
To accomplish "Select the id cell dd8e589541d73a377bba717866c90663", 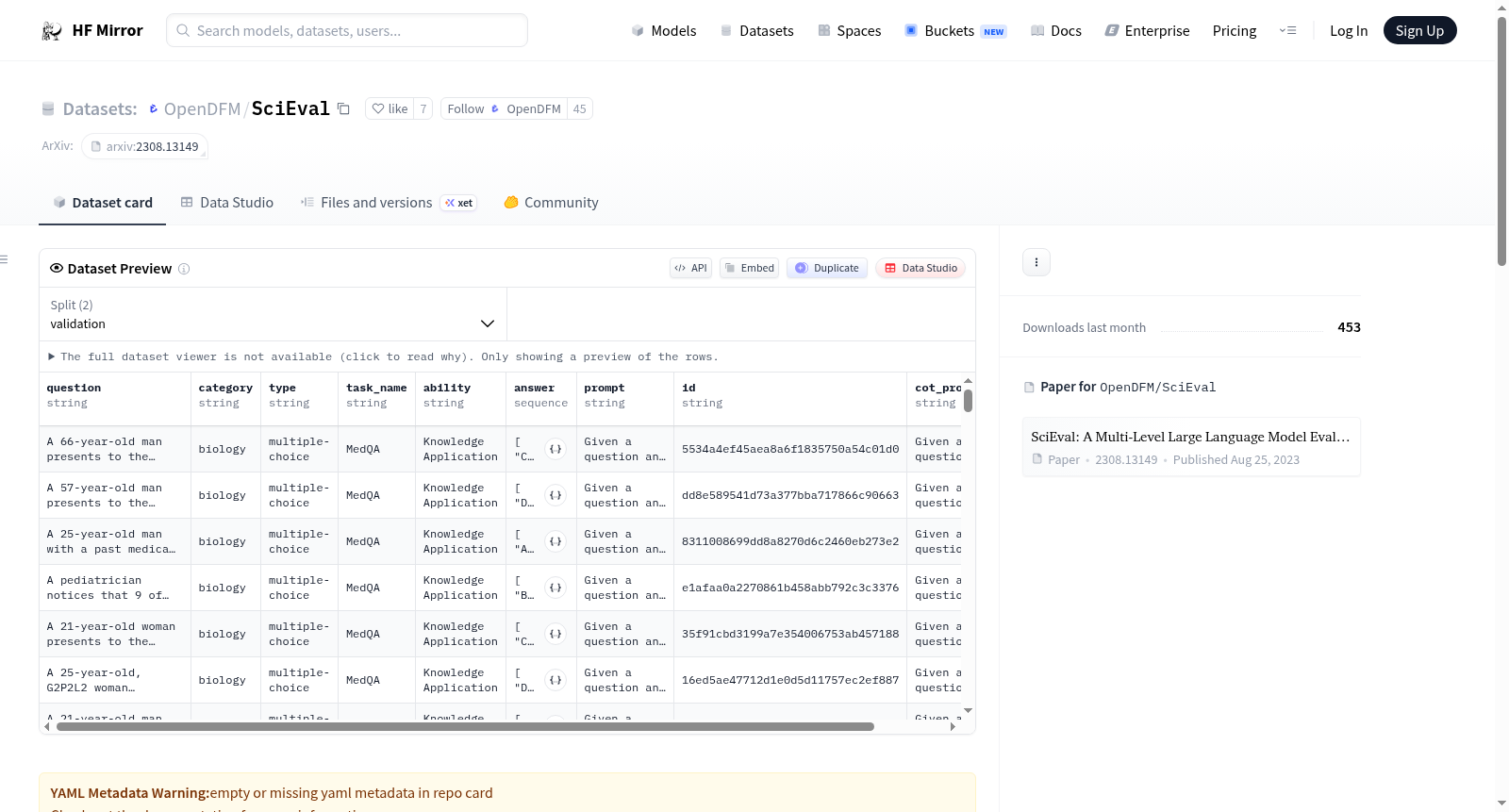I will coord(790,495).
